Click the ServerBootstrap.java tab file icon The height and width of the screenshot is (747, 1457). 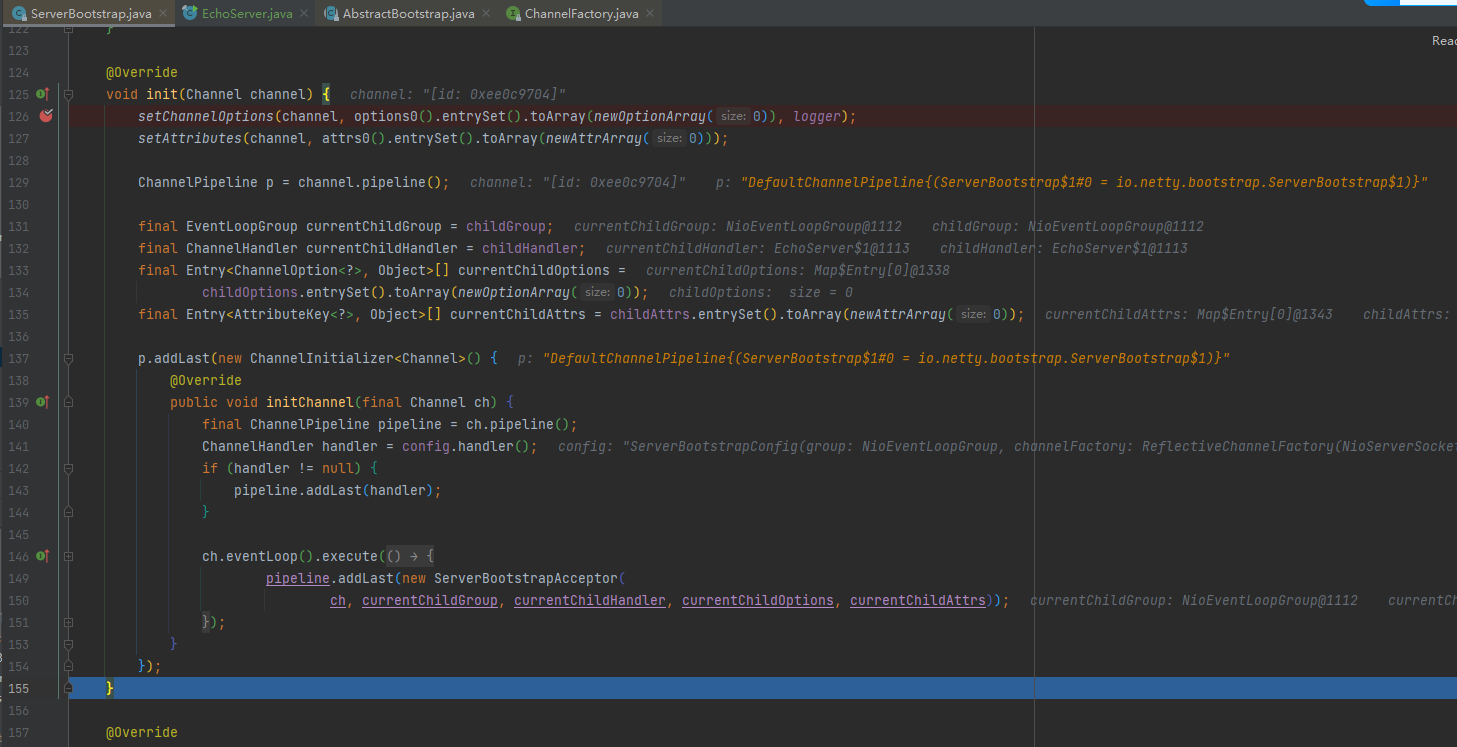point(19,14)
